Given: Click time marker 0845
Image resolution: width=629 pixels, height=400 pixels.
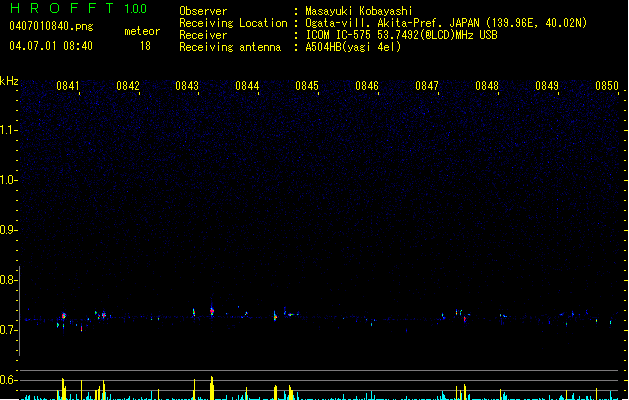Looking at the screenshot, I should pyautogui.click(x=307, y=86).
